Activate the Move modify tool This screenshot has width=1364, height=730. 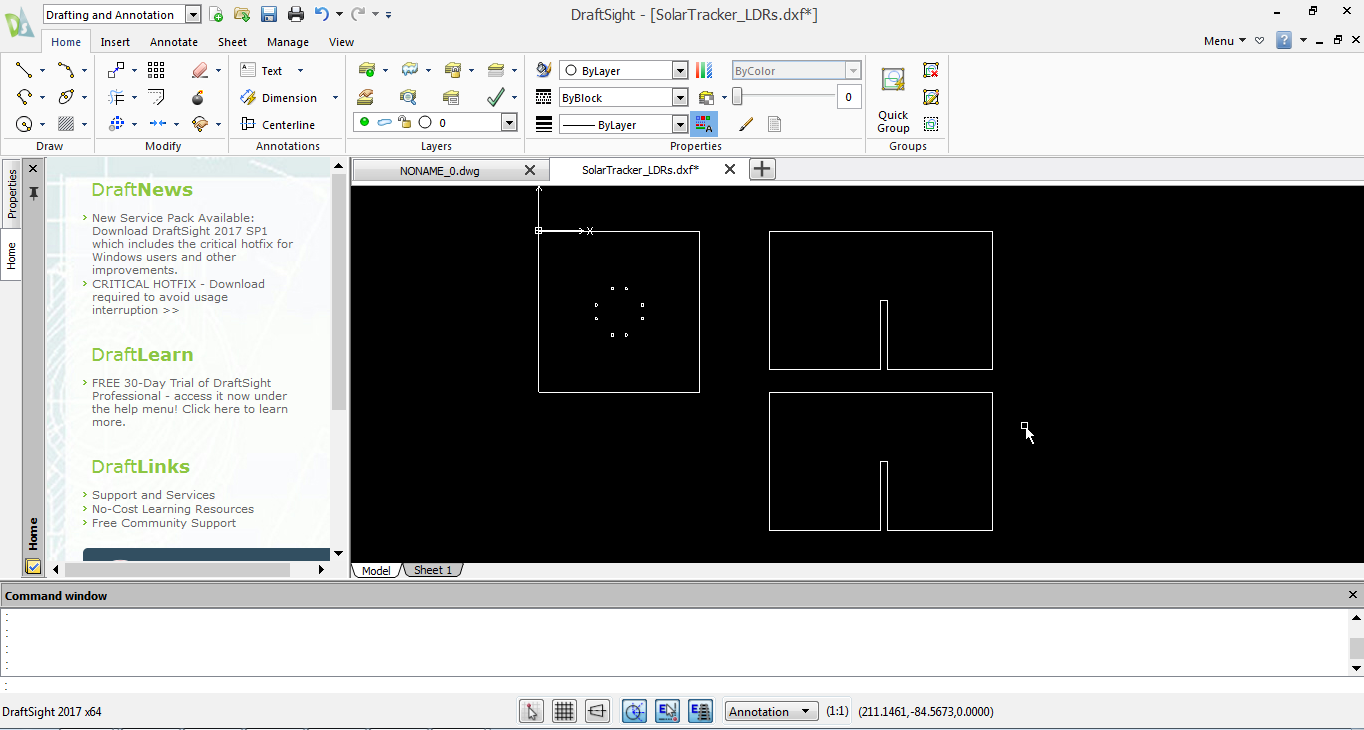click(x=116, y=70)
